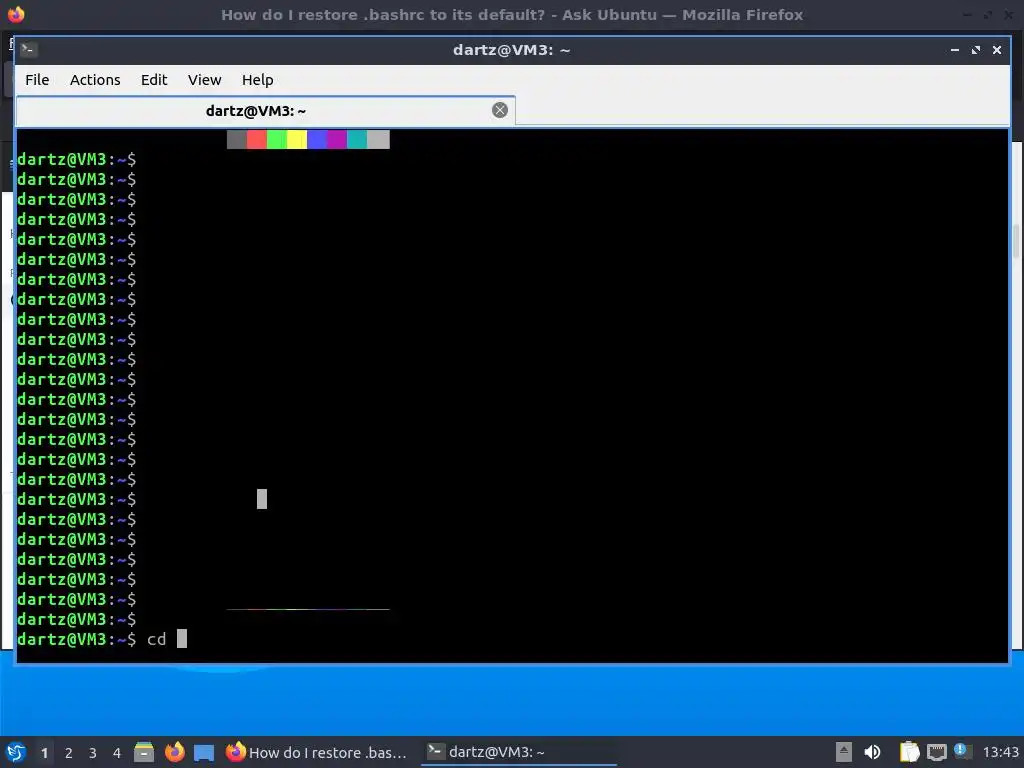Click the 13:43 panel clock
The height and width of the screenshot is (768, 1024).
(x=1000, y=752)
